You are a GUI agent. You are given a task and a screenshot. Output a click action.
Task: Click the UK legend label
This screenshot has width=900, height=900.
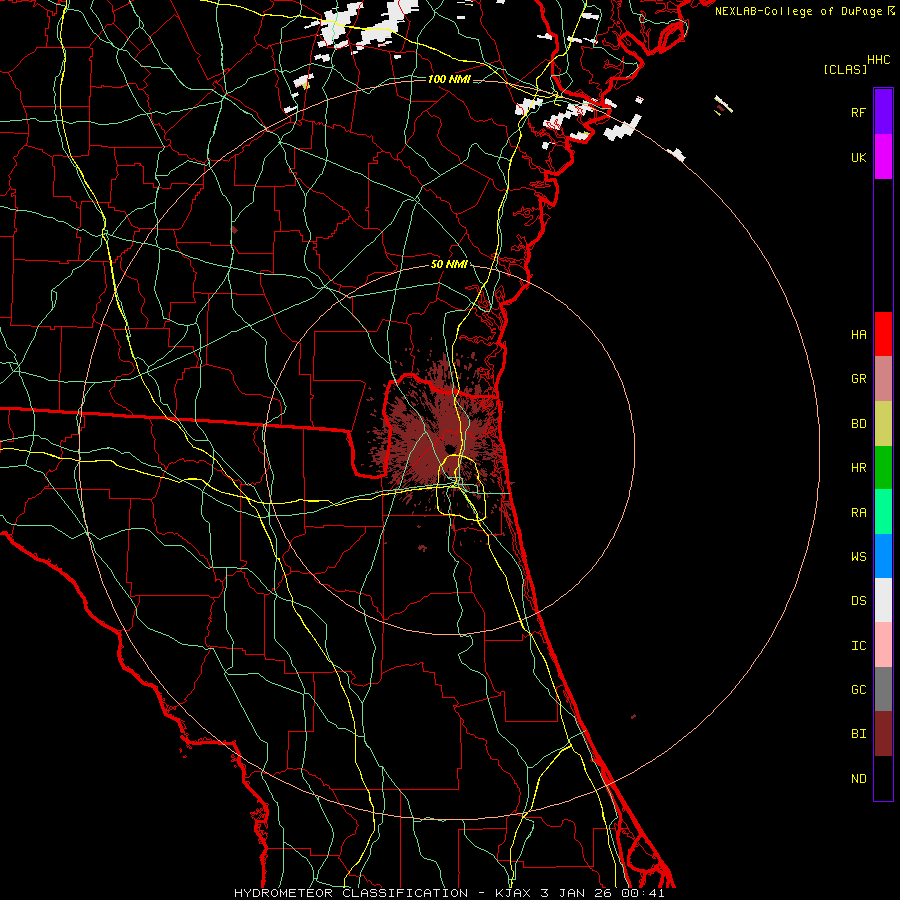[858, 157]
